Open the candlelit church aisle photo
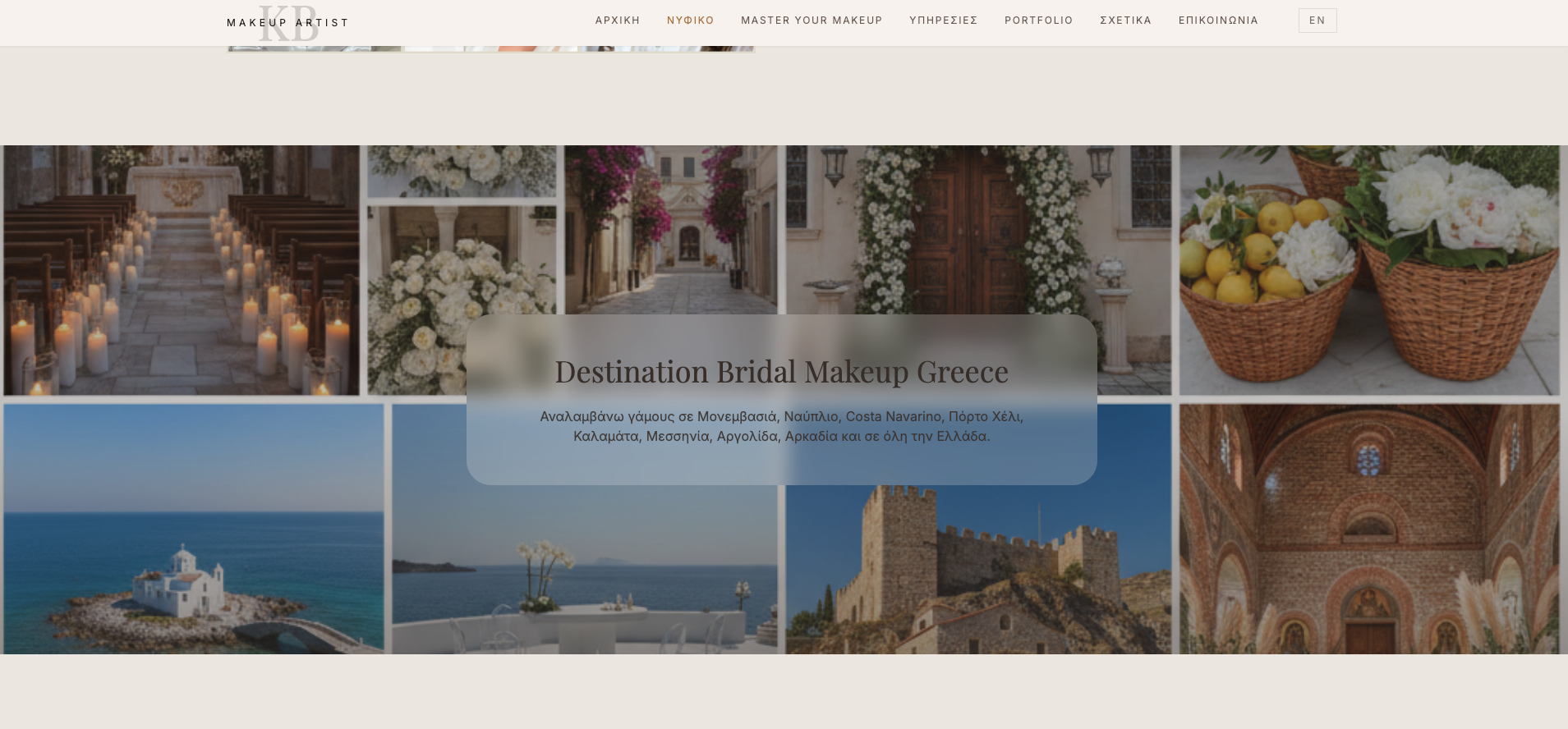Image resolution: width=1568 pixels, height=729 pixels. click(x=182, y=271)
